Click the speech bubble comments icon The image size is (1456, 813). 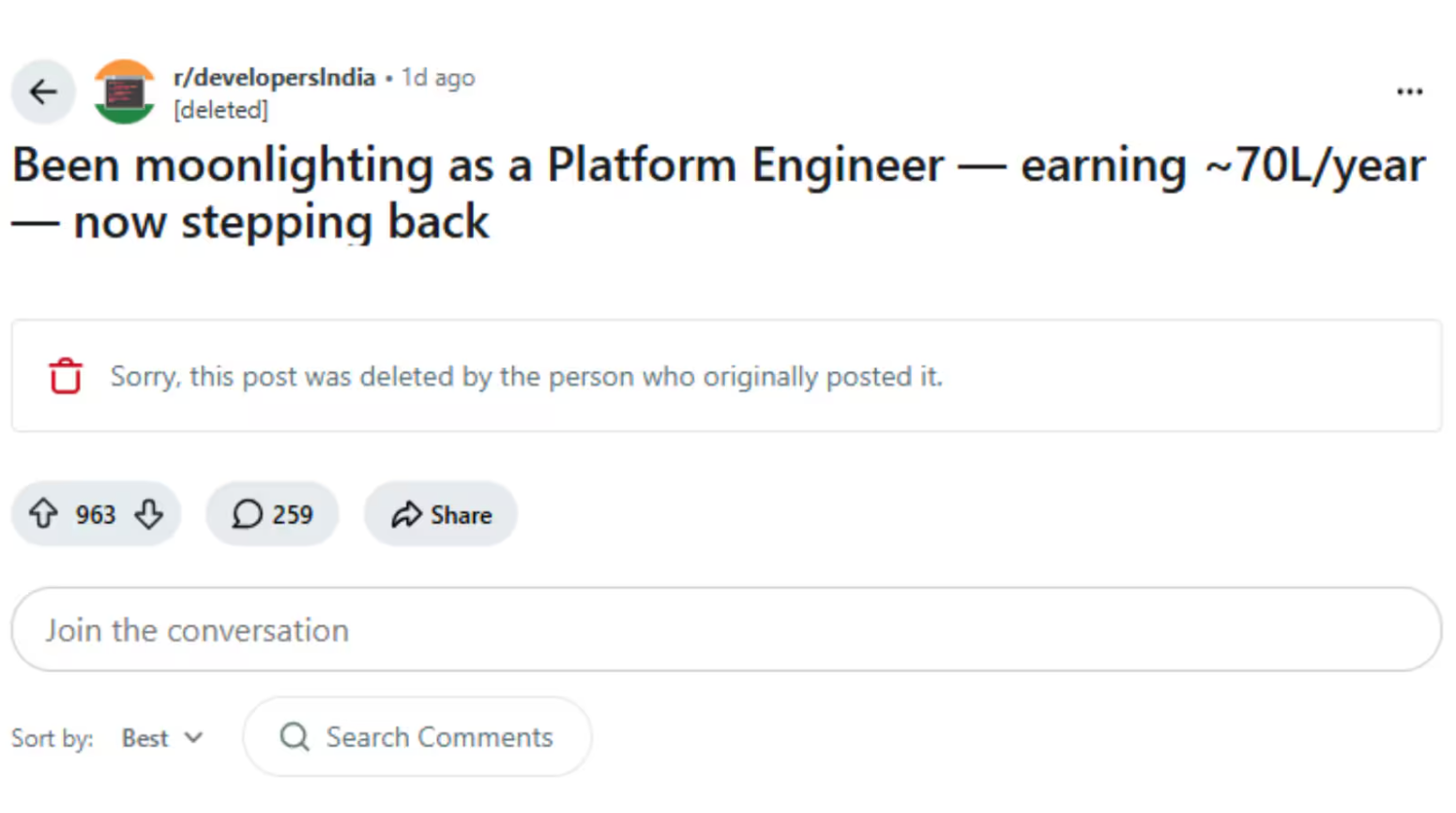pos(247,514)
